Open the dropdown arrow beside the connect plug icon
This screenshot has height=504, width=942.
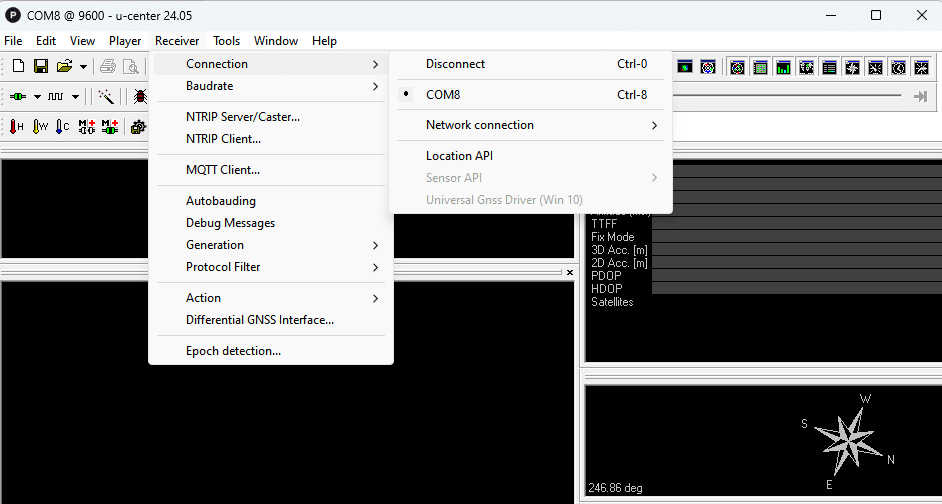click(x=37, y=97)
